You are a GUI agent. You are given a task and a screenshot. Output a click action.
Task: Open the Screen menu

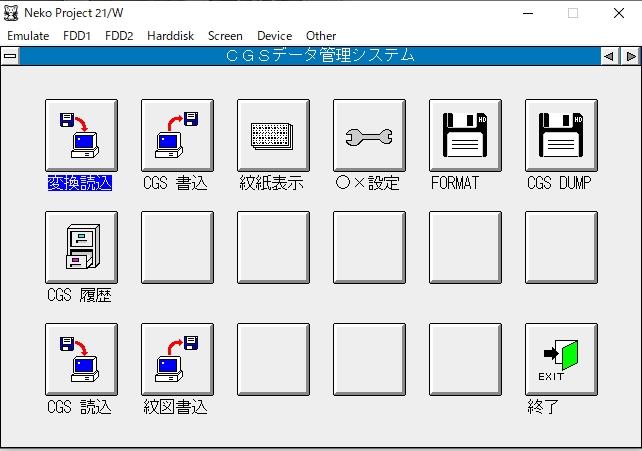click(225, 36)
